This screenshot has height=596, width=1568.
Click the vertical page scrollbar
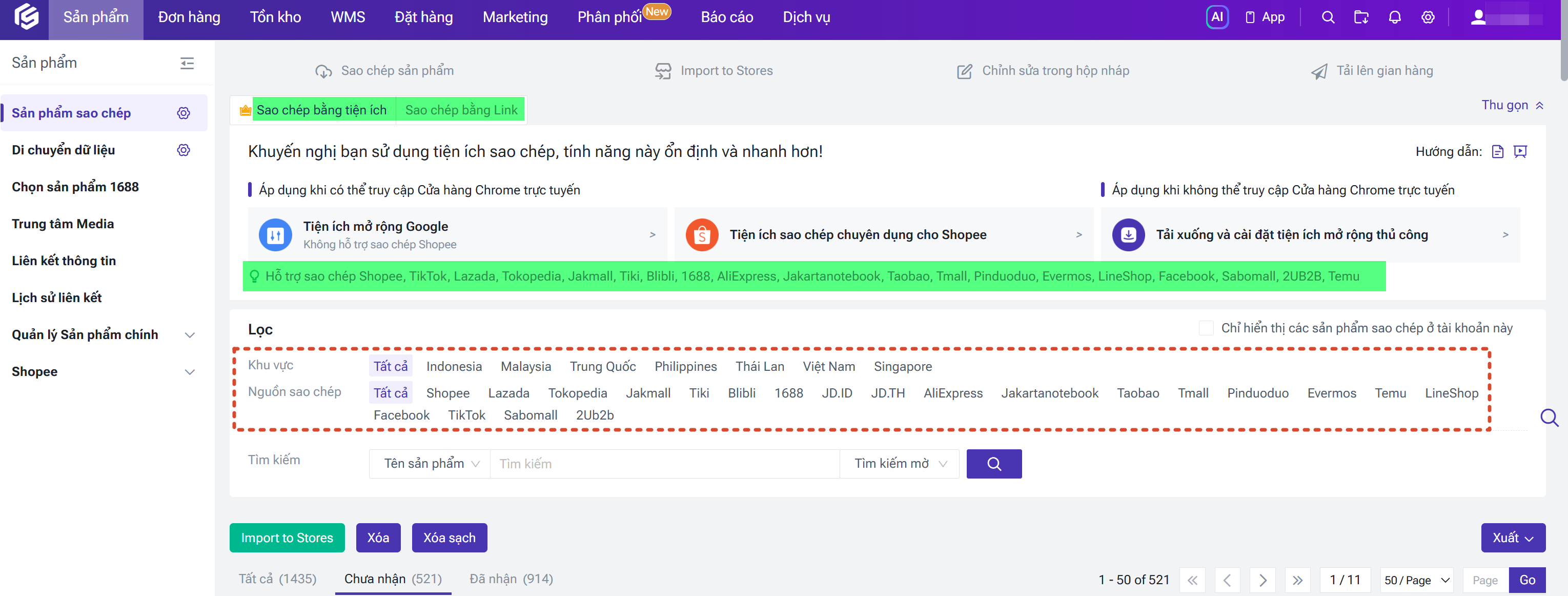tap(1564, 42)
